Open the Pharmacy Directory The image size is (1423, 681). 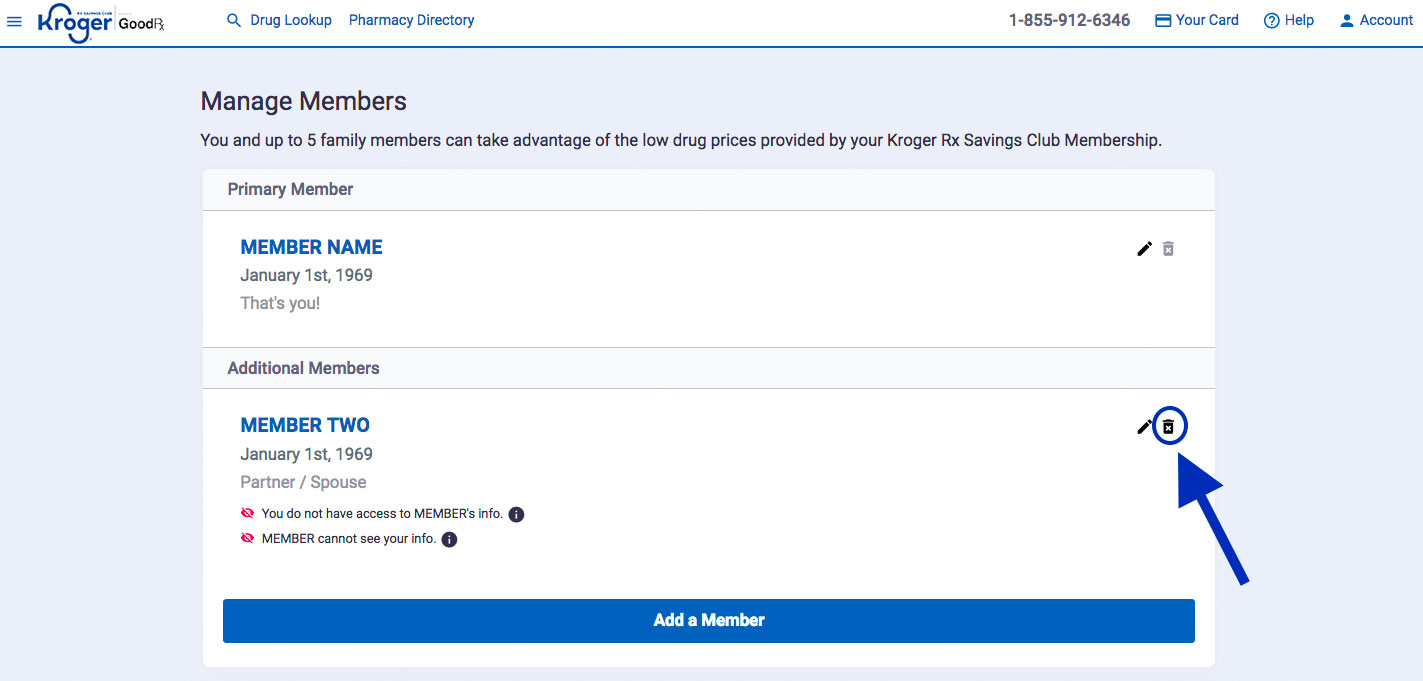411,20
